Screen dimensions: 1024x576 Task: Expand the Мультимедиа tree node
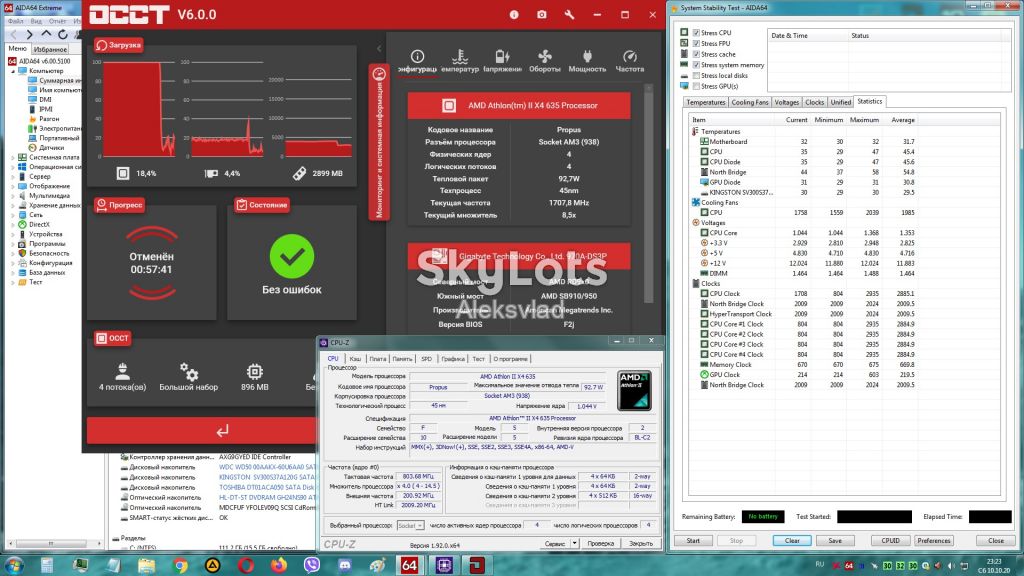tap(12, 195)
